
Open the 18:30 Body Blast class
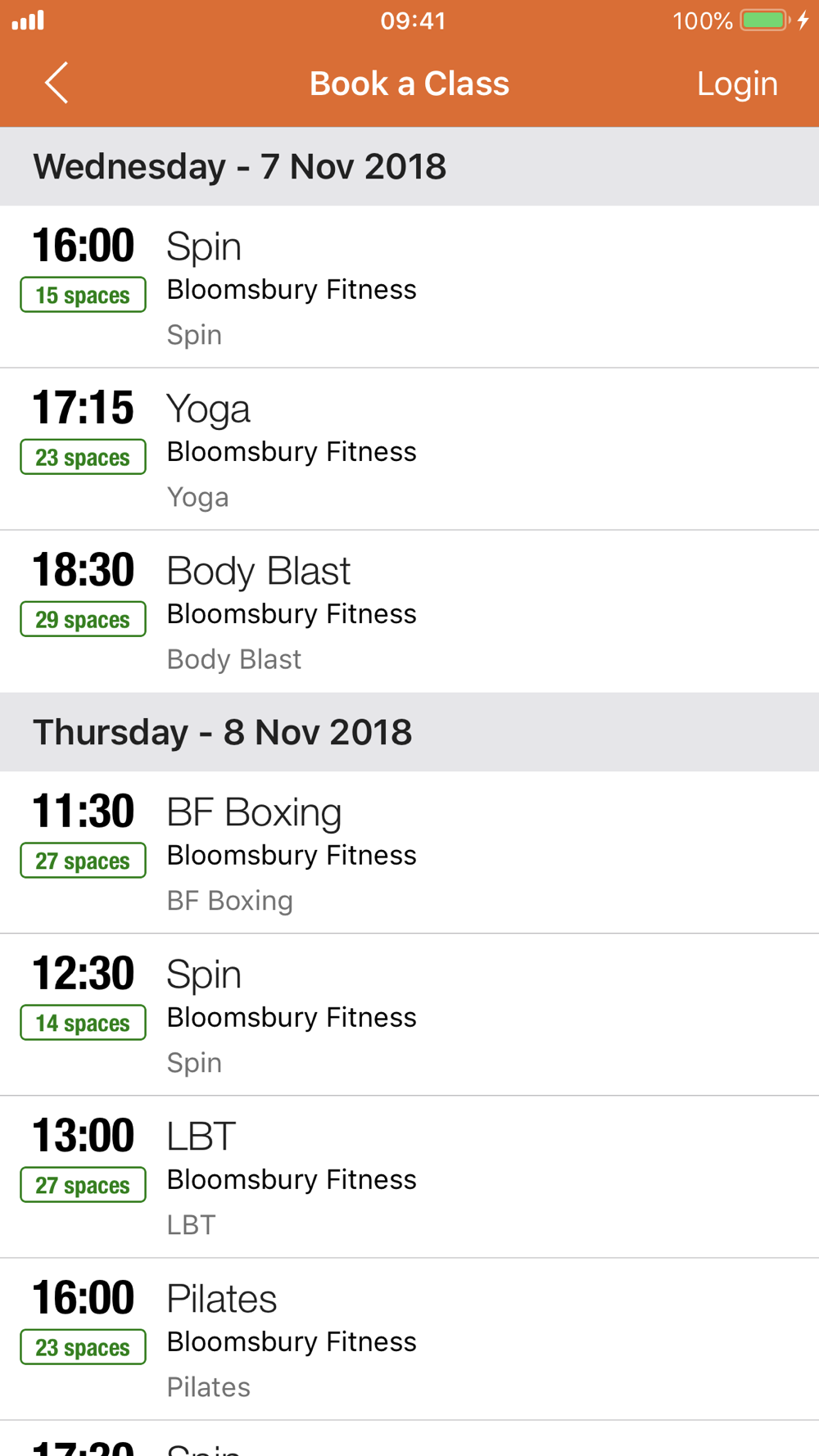(409, 611)
